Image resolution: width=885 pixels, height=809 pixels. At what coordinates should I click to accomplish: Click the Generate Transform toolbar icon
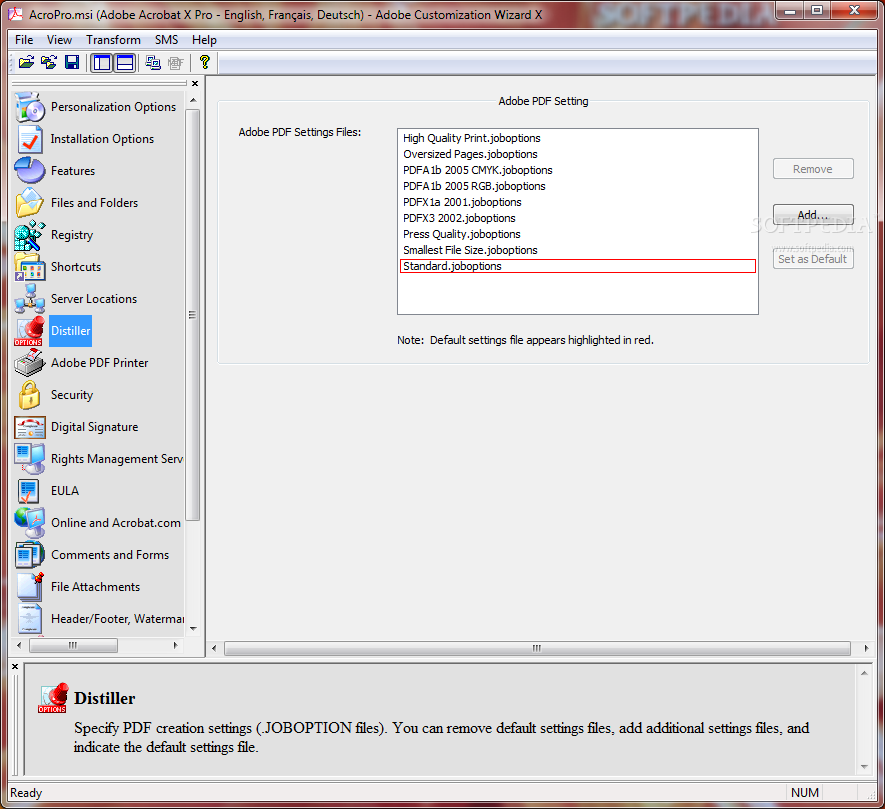(153, 62)
